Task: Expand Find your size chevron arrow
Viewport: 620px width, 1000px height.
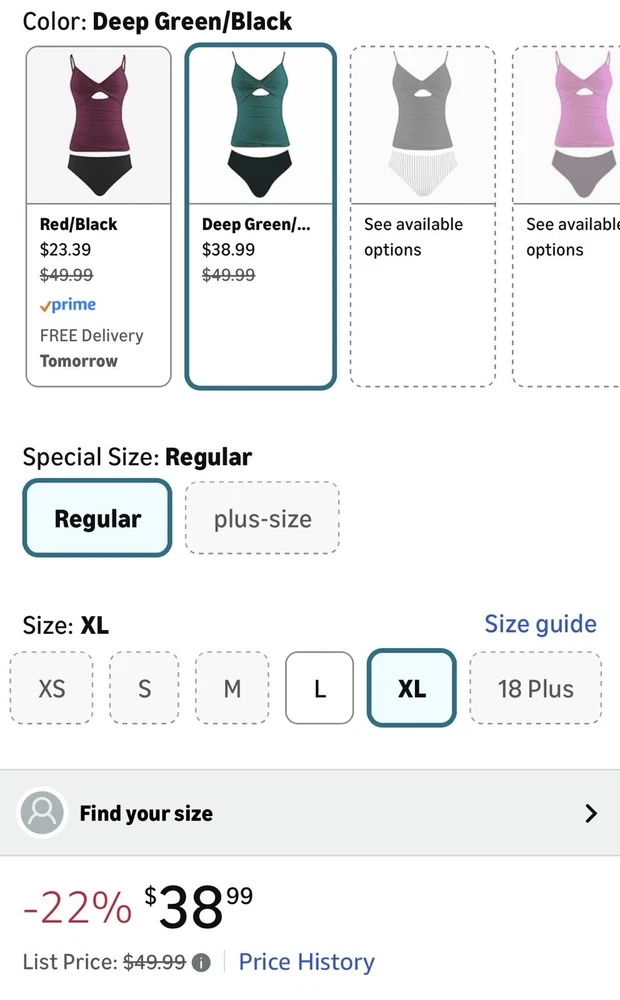Action: 591,813
